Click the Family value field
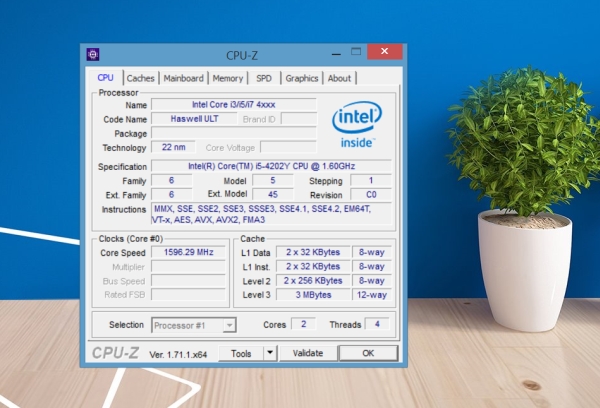 point(171,180)
